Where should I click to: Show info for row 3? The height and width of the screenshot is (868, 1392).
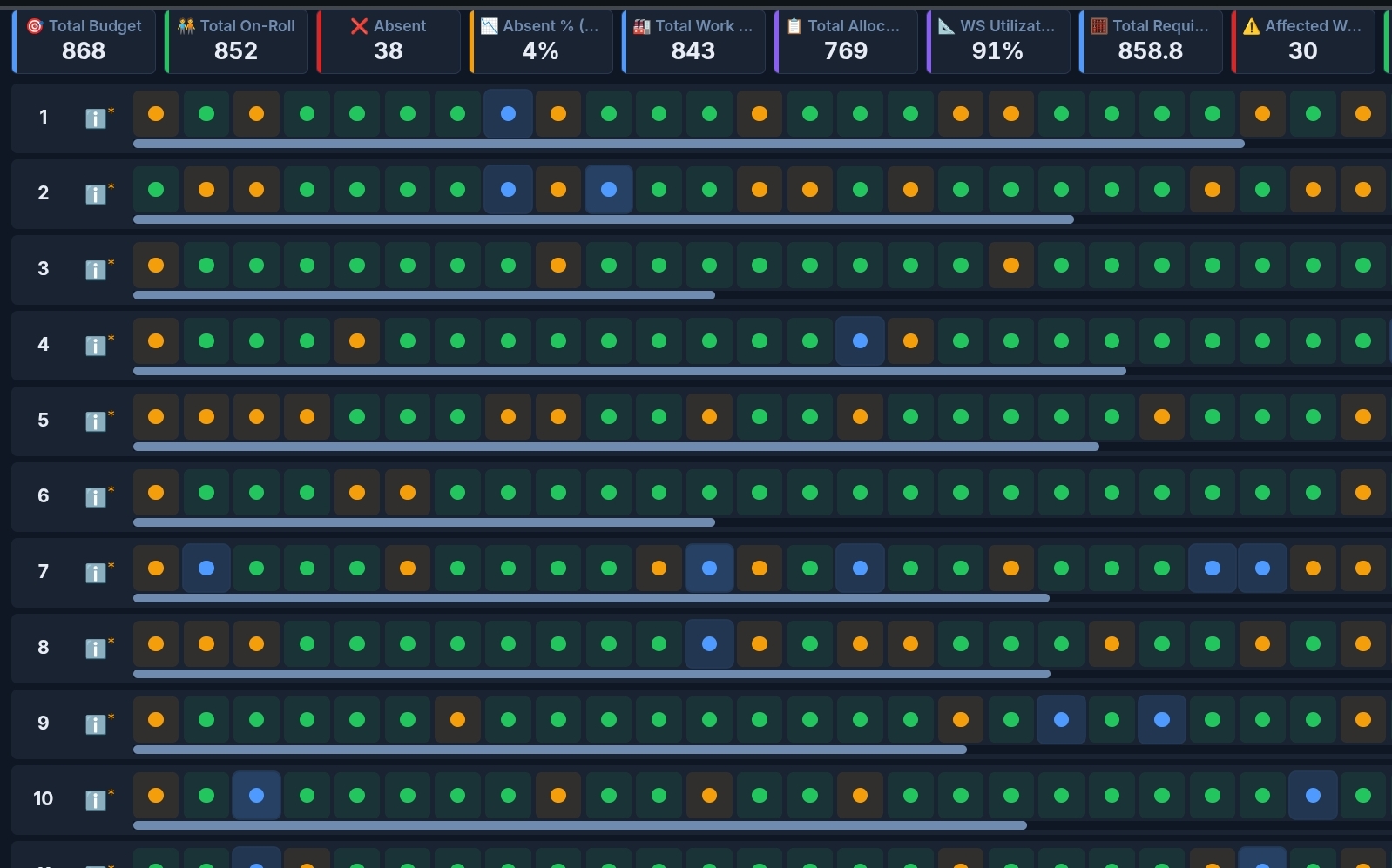(95, 270)
